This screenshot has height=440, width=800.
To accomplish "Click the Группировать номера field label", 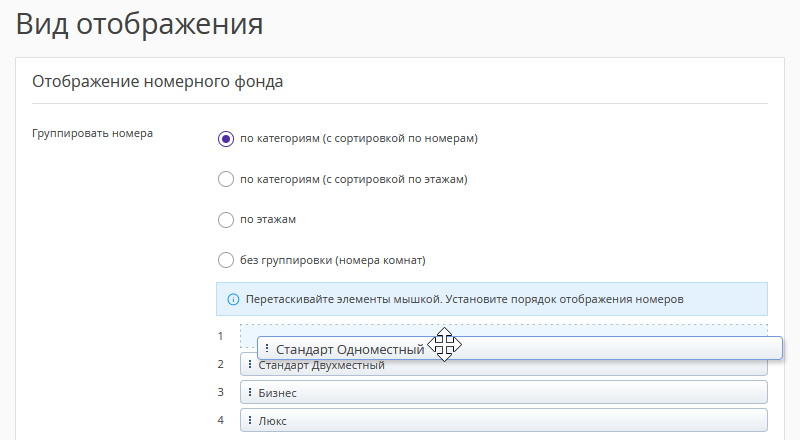I will 93,133.
